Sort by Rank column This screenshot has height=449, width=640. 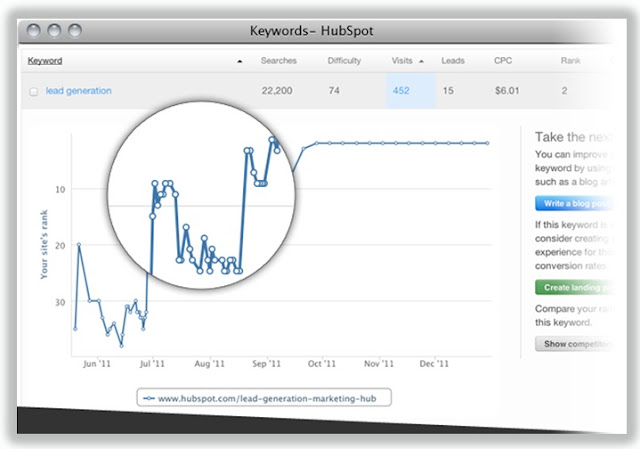coord(570,61)
